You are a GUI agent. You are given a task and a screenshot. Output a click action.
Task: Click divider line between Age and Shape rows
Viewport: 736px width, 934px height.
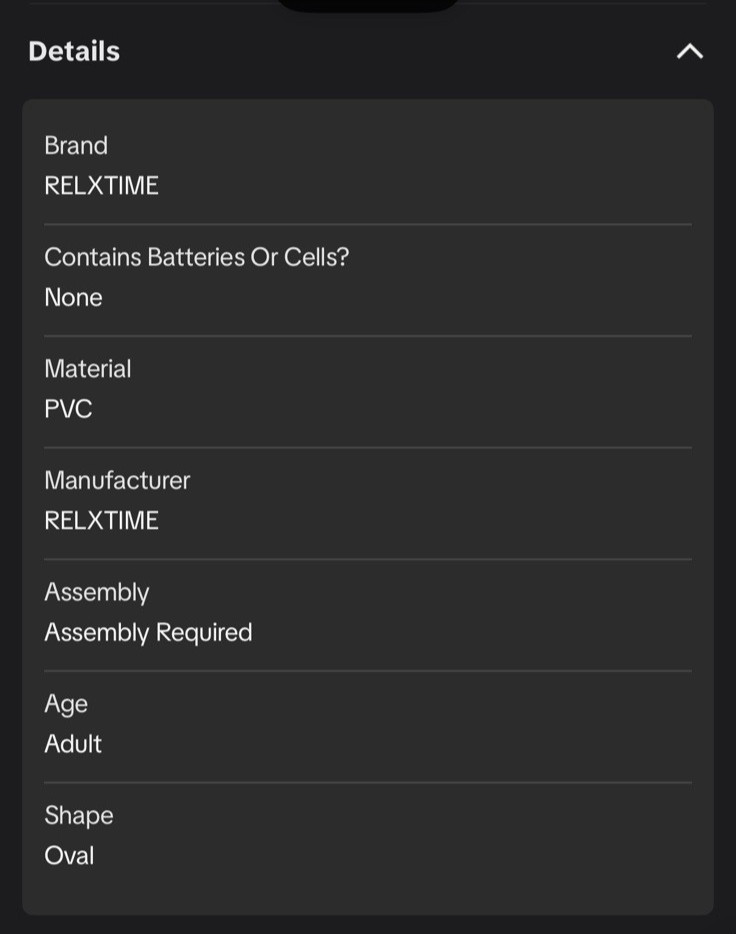367,782
